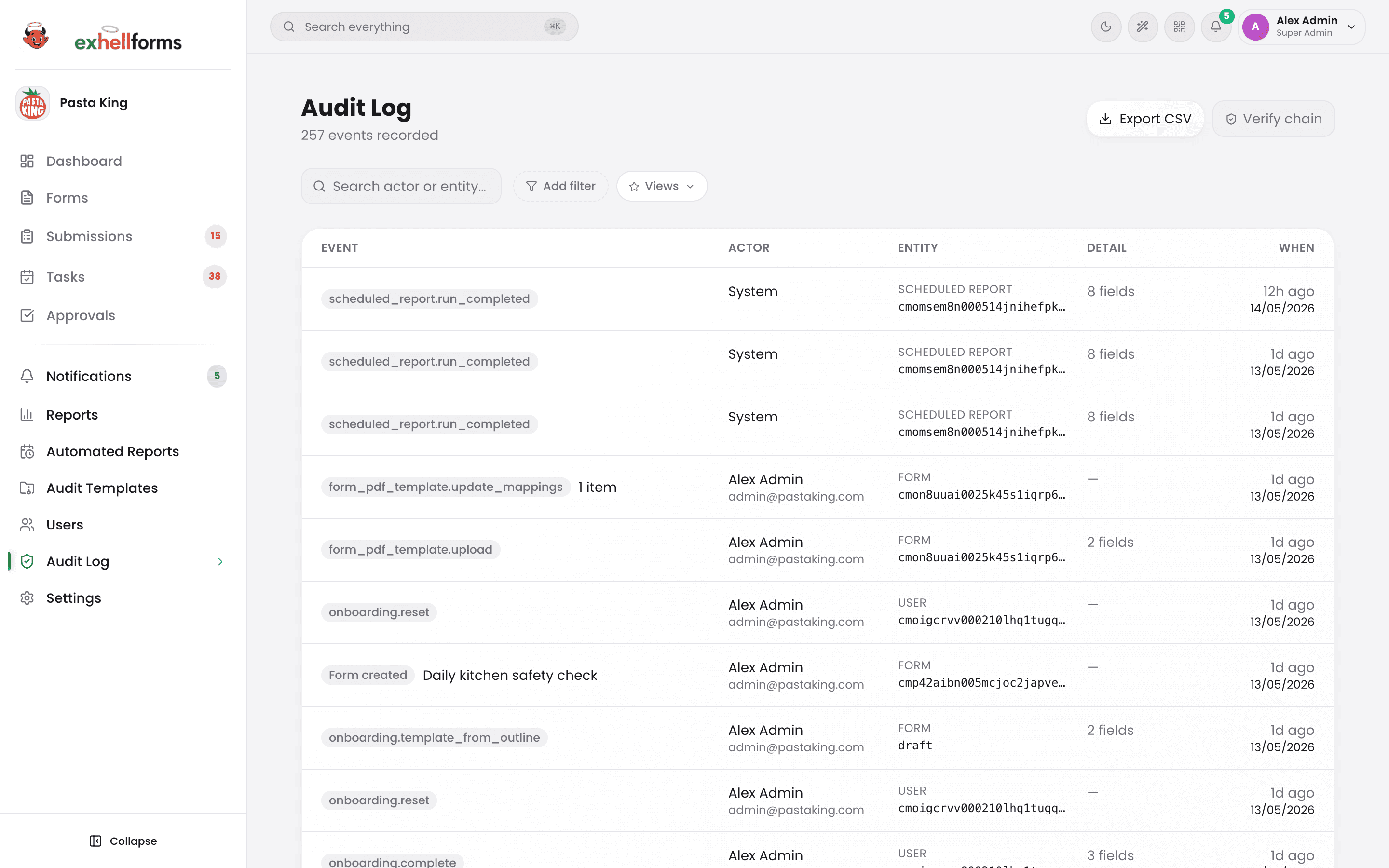
Task: Open Tasks in sidebar
Action: pos(123,277)
